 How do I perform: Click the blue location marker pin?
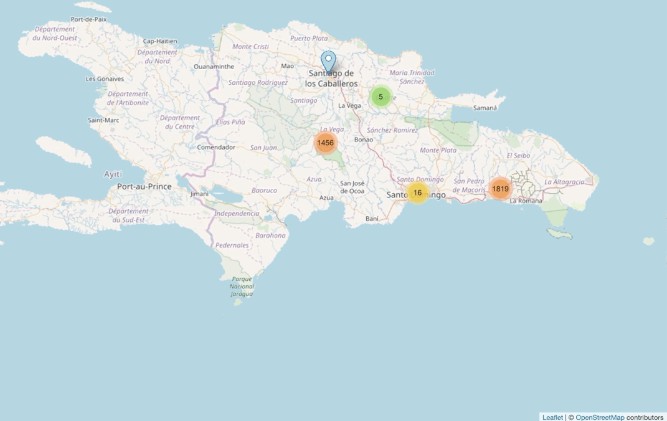pos(328,63)
